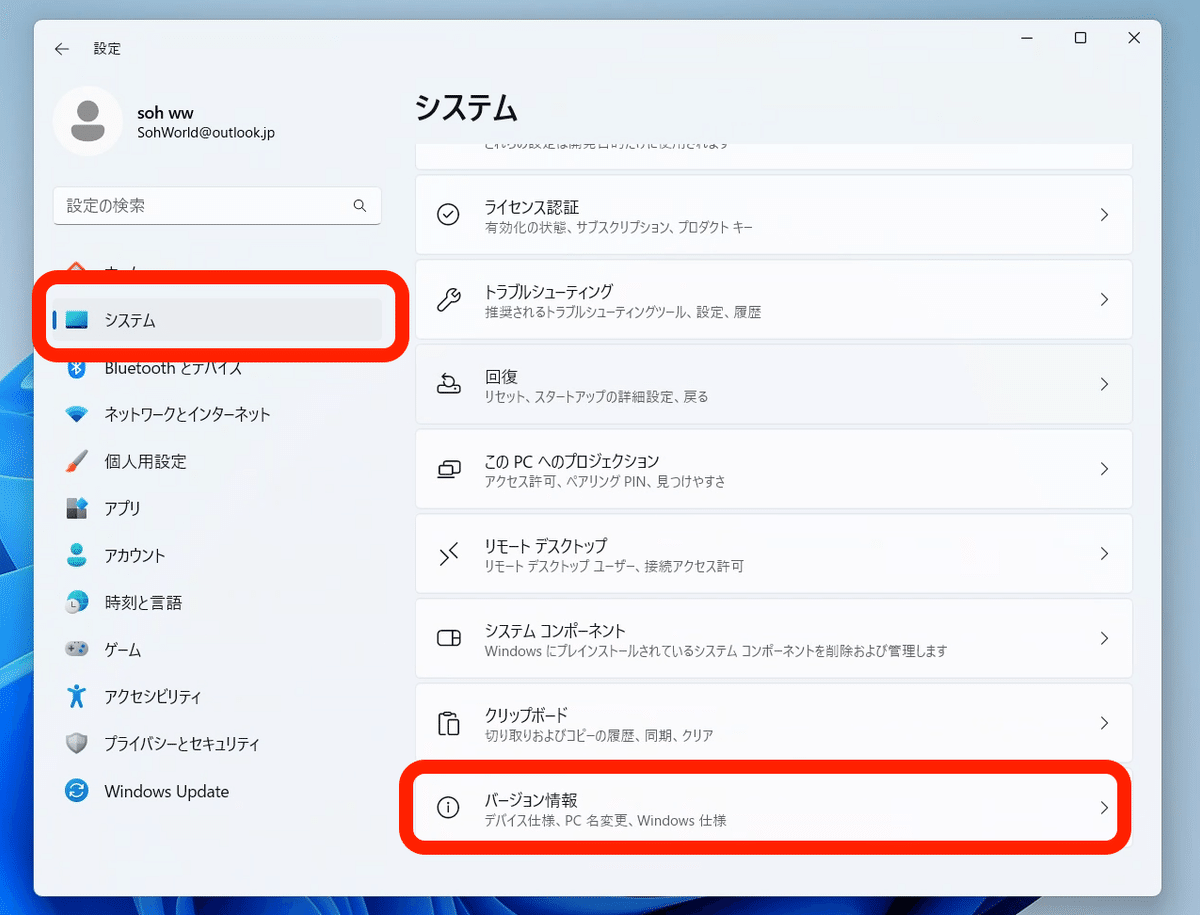Open リモート デスクトップ title text
Viewport: 1200px width, 915px height.
(545, 546)
